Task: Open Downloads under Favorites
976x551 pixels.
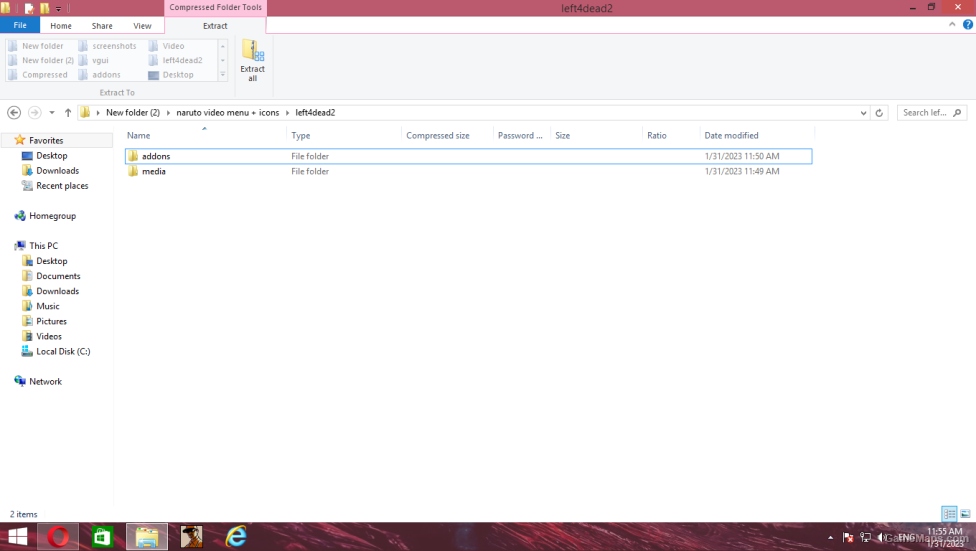Action: point(57,171)
